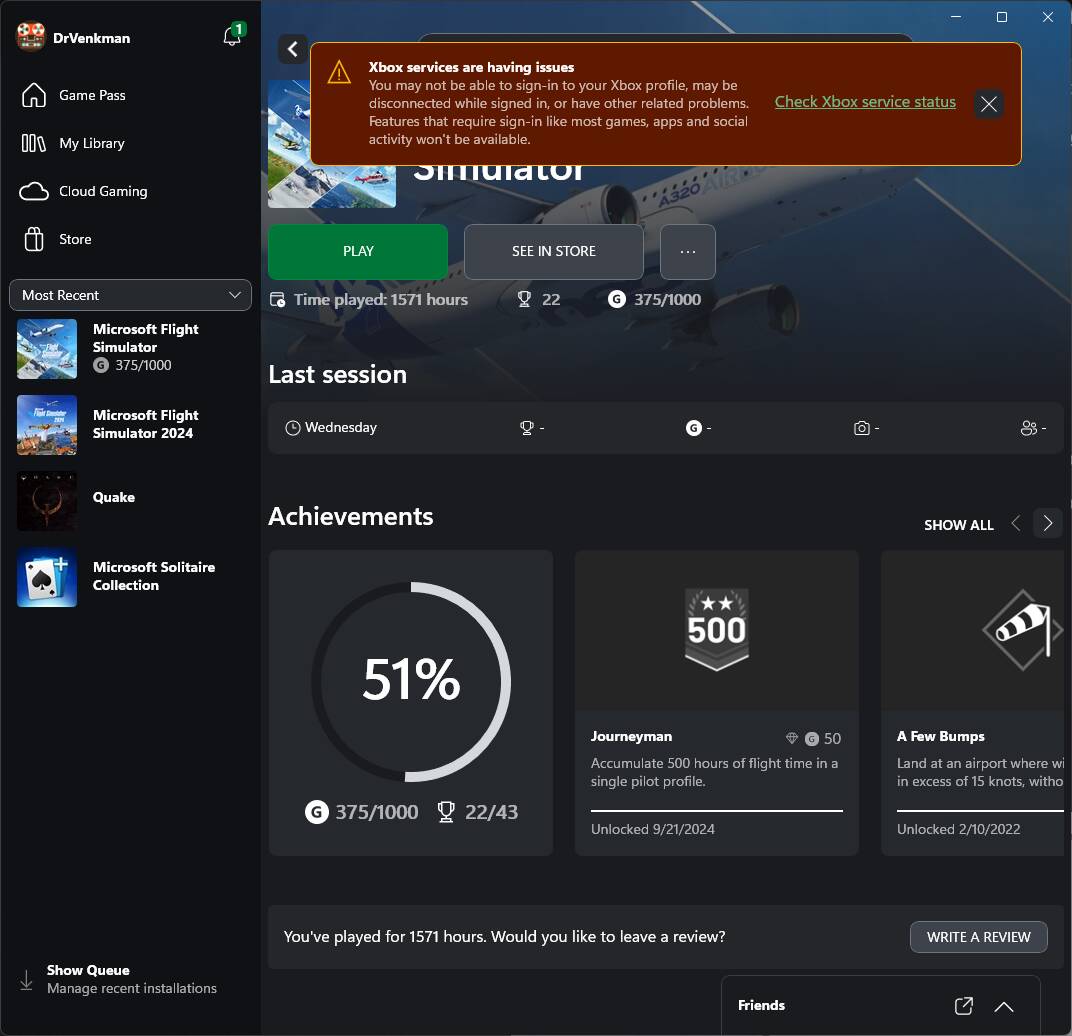Switch to Cloud Gaming
The image size is (1072, 1036).
click(102, 191)
